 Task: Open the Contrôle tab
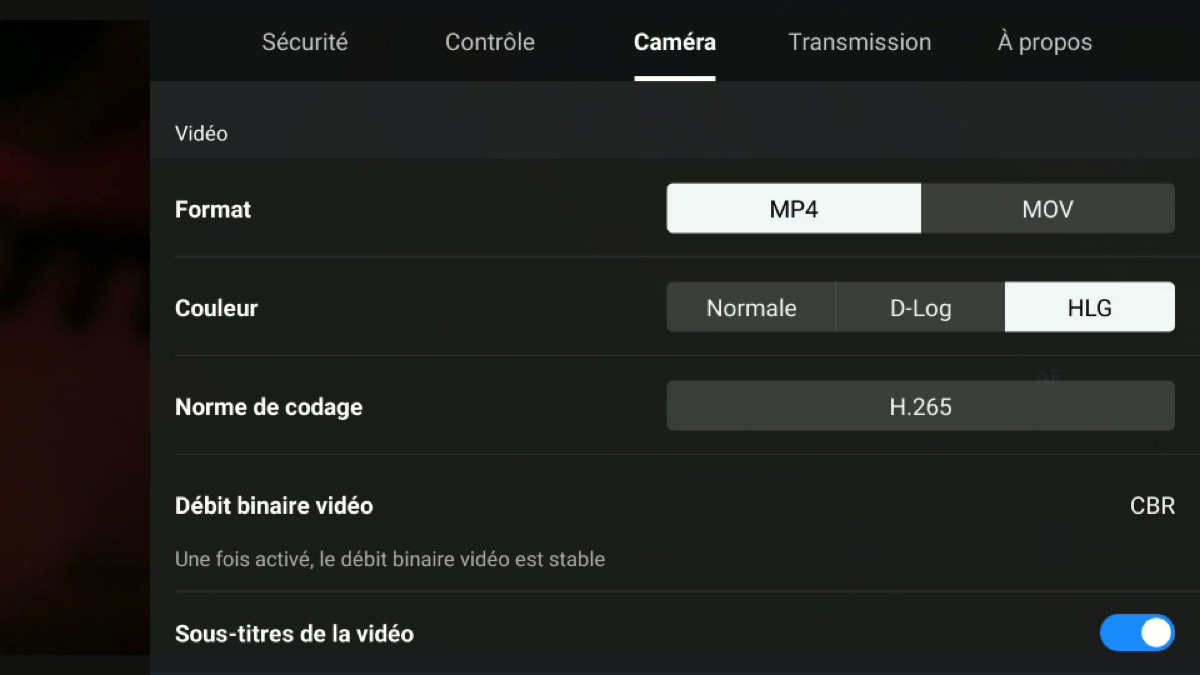[x=490, y=42]
